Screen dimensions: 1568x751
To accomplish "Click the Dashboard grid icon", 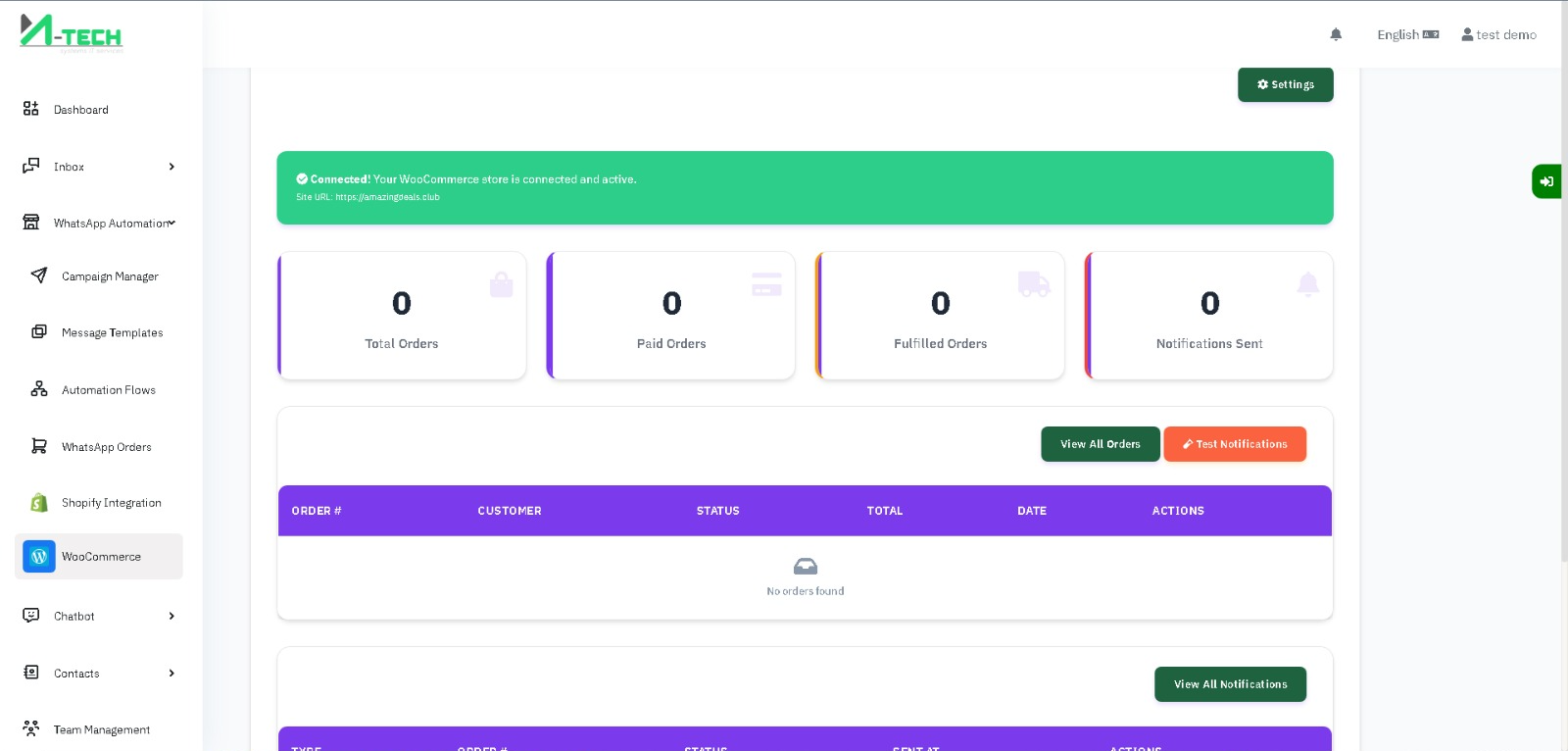I will (x=31, y=109).
